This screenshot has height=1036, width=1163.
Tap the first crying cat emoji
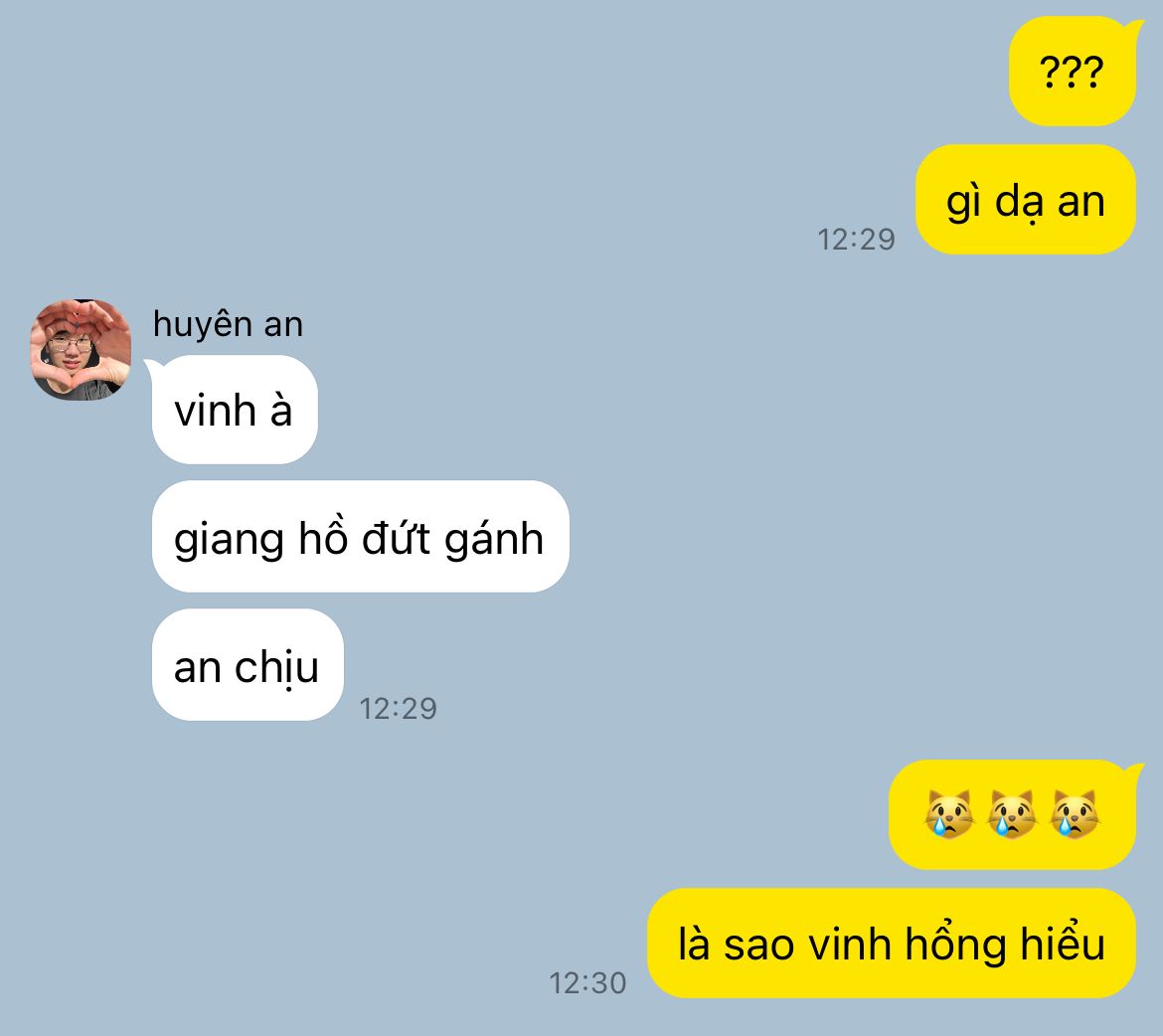pos(949,814)
